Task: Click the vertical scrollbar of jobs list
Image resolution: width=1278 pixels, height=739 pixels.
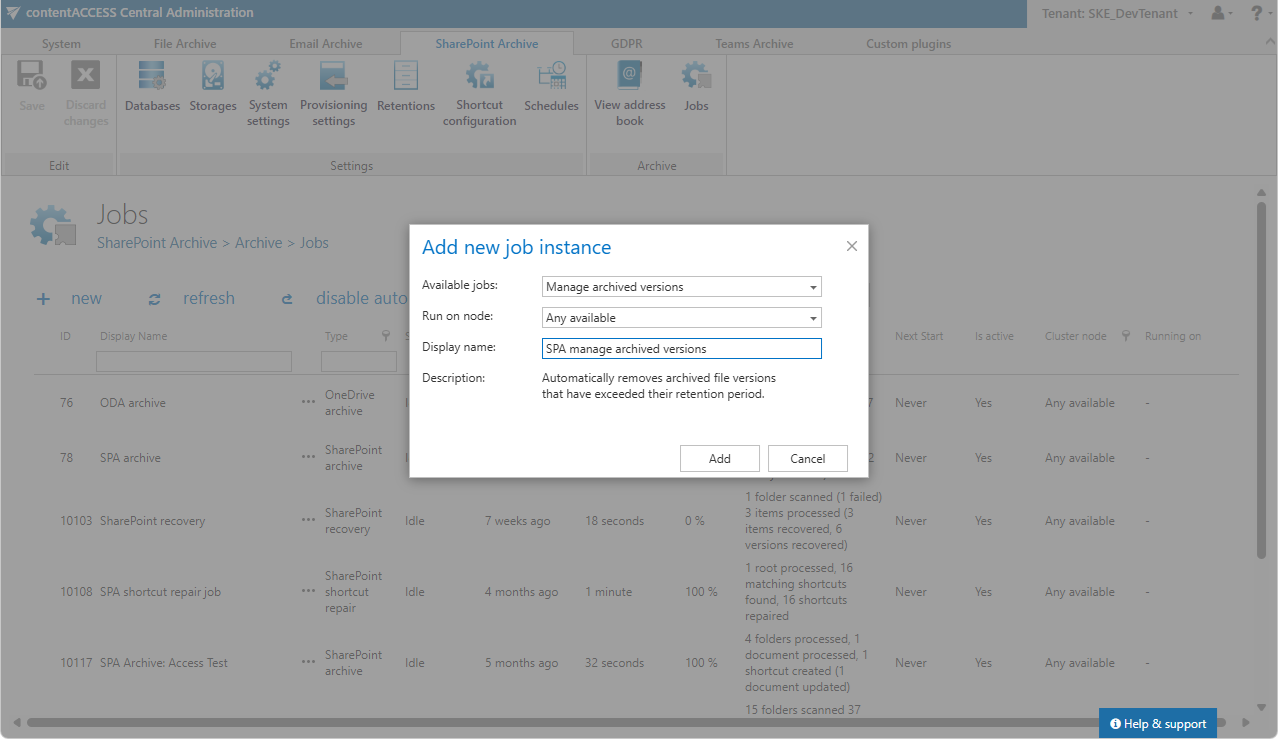Action: click(x=1261, y=380)
